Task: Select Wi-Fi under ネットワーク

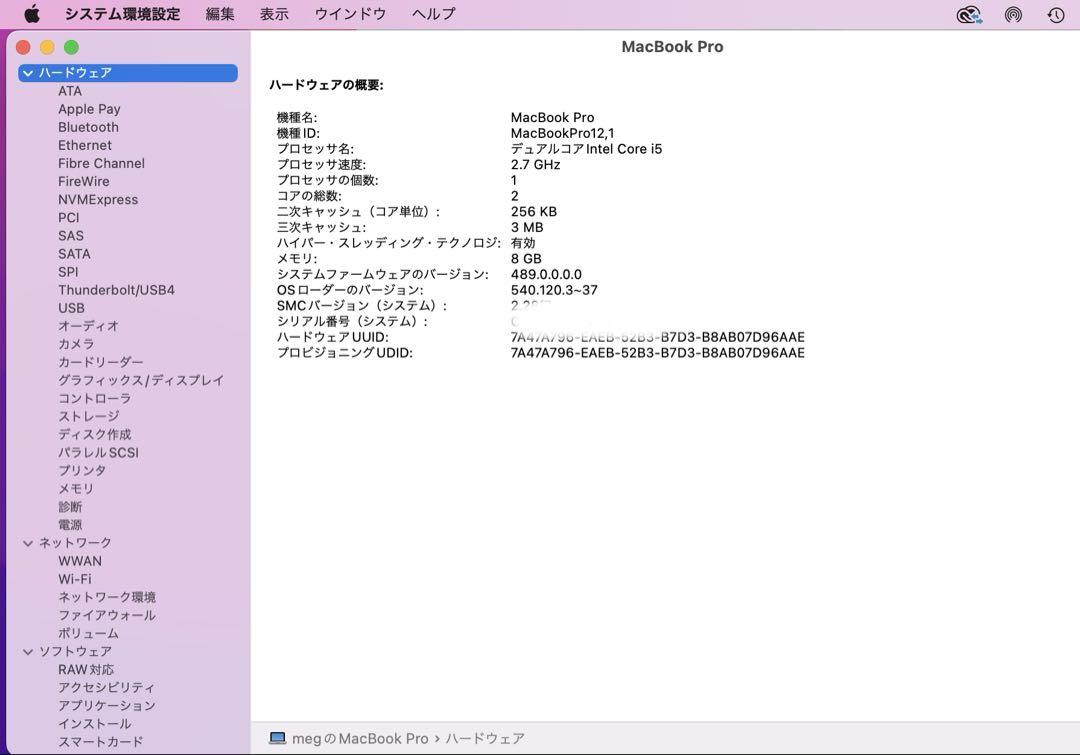Action: [74, 579]
